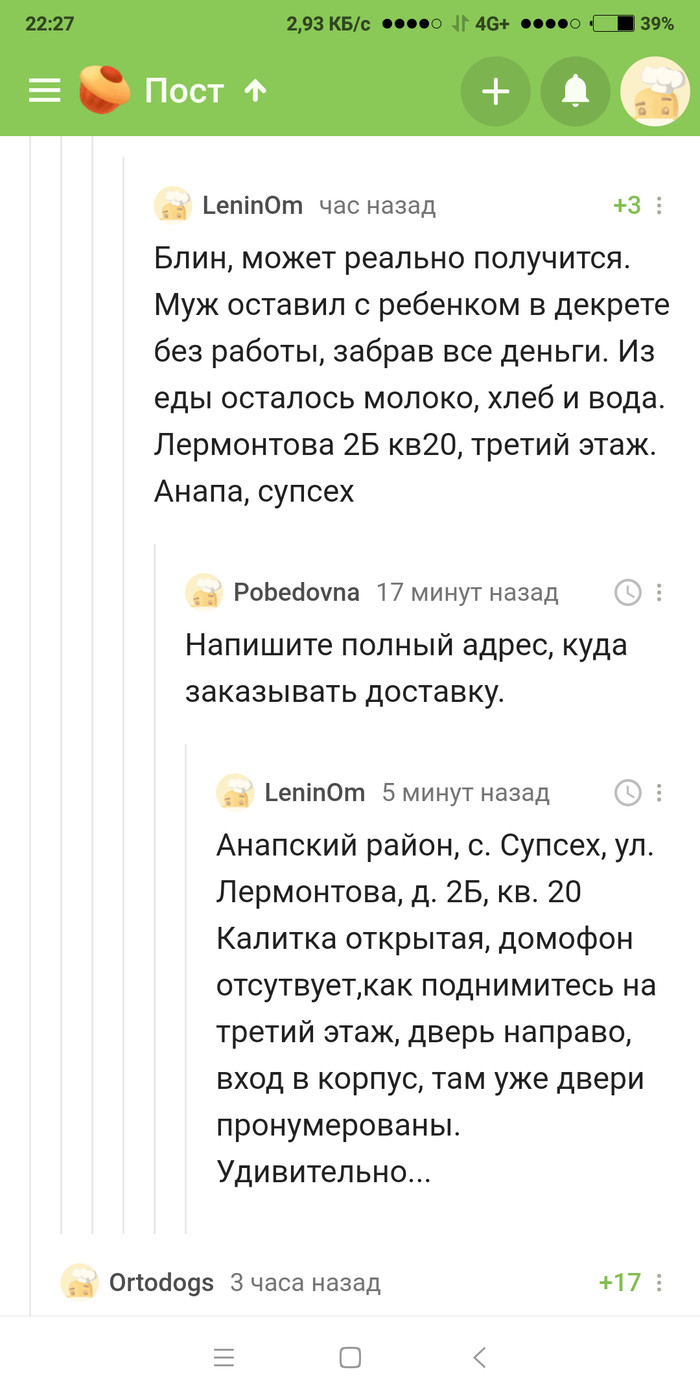
Task: Click the +3 rating on LeninOm's comment
Action: [x=625, y=205]
